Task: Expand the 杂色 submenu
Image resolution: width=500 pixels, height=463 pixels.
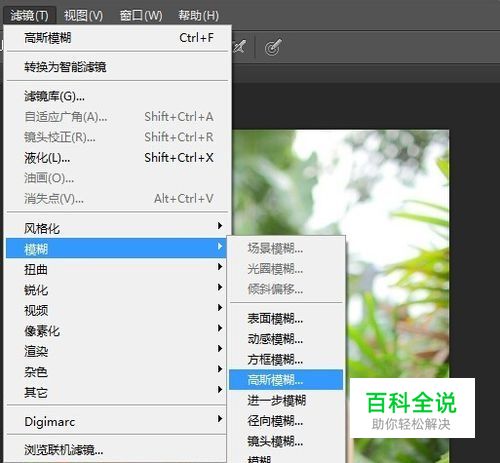Action: pos(117,371)
